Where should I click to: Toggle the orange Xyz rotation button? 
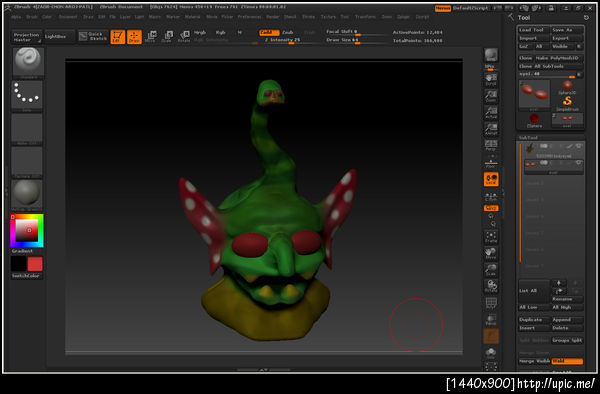(x=491, y=208)
